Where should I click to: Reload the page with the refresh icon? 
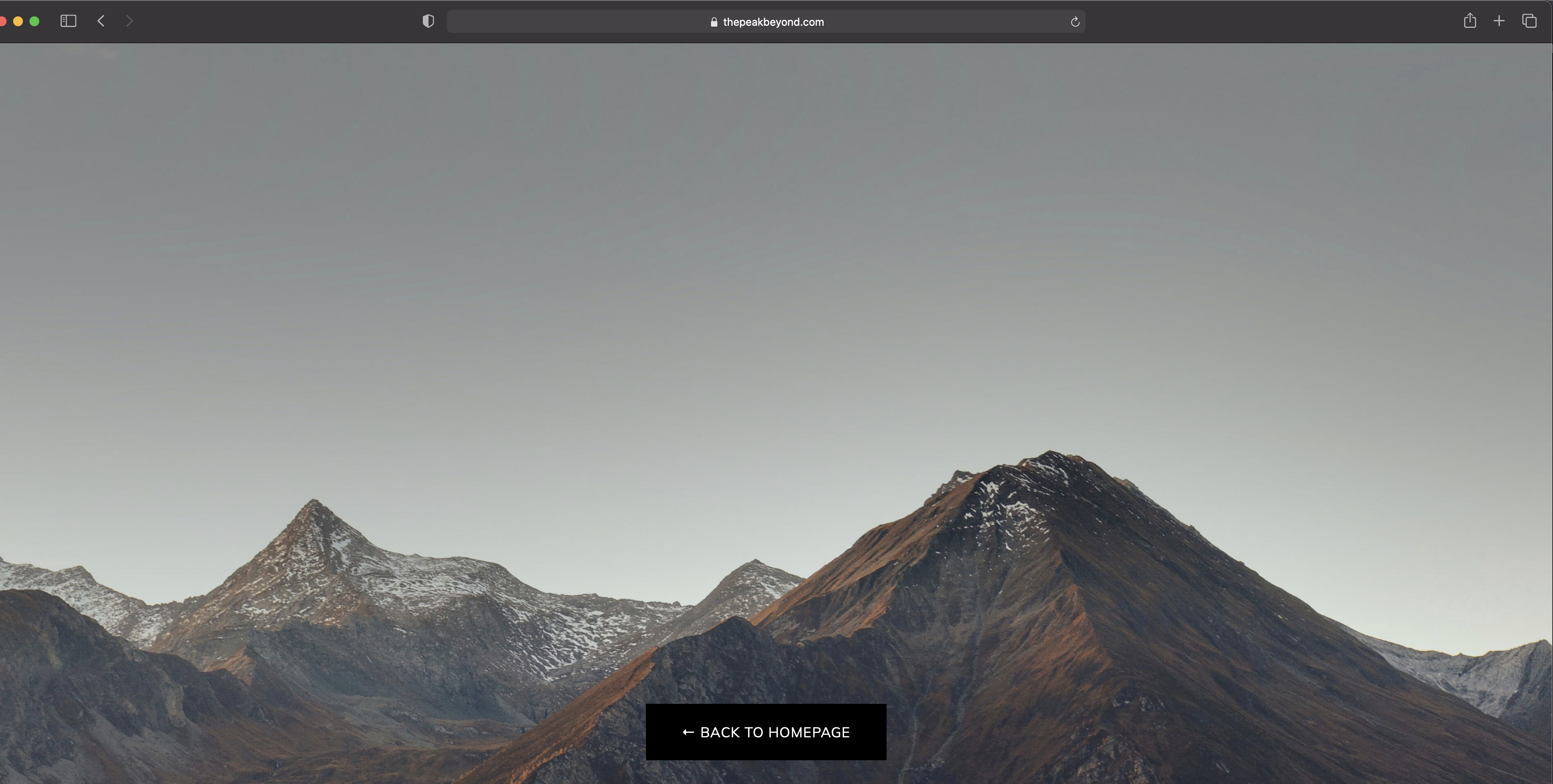1074,22
